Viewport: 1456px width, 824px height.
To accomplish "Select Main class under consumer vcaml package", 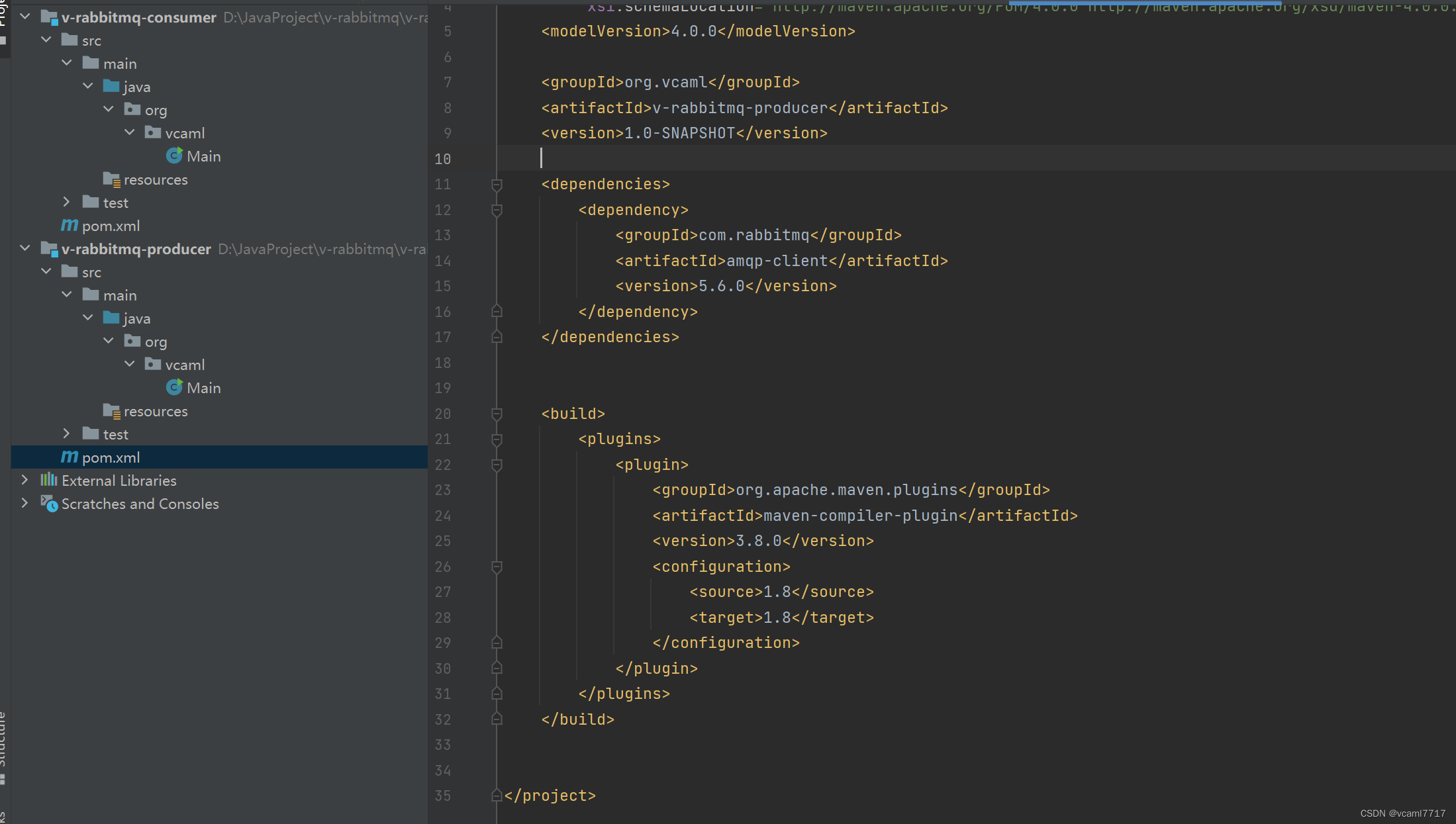I will [x=204, y=156].
